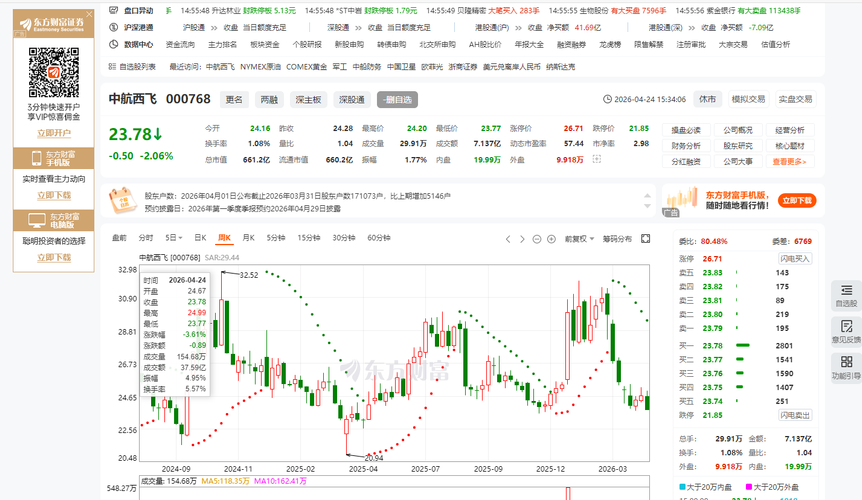Switch to the 盘前 chart tab

click(119, 238)
